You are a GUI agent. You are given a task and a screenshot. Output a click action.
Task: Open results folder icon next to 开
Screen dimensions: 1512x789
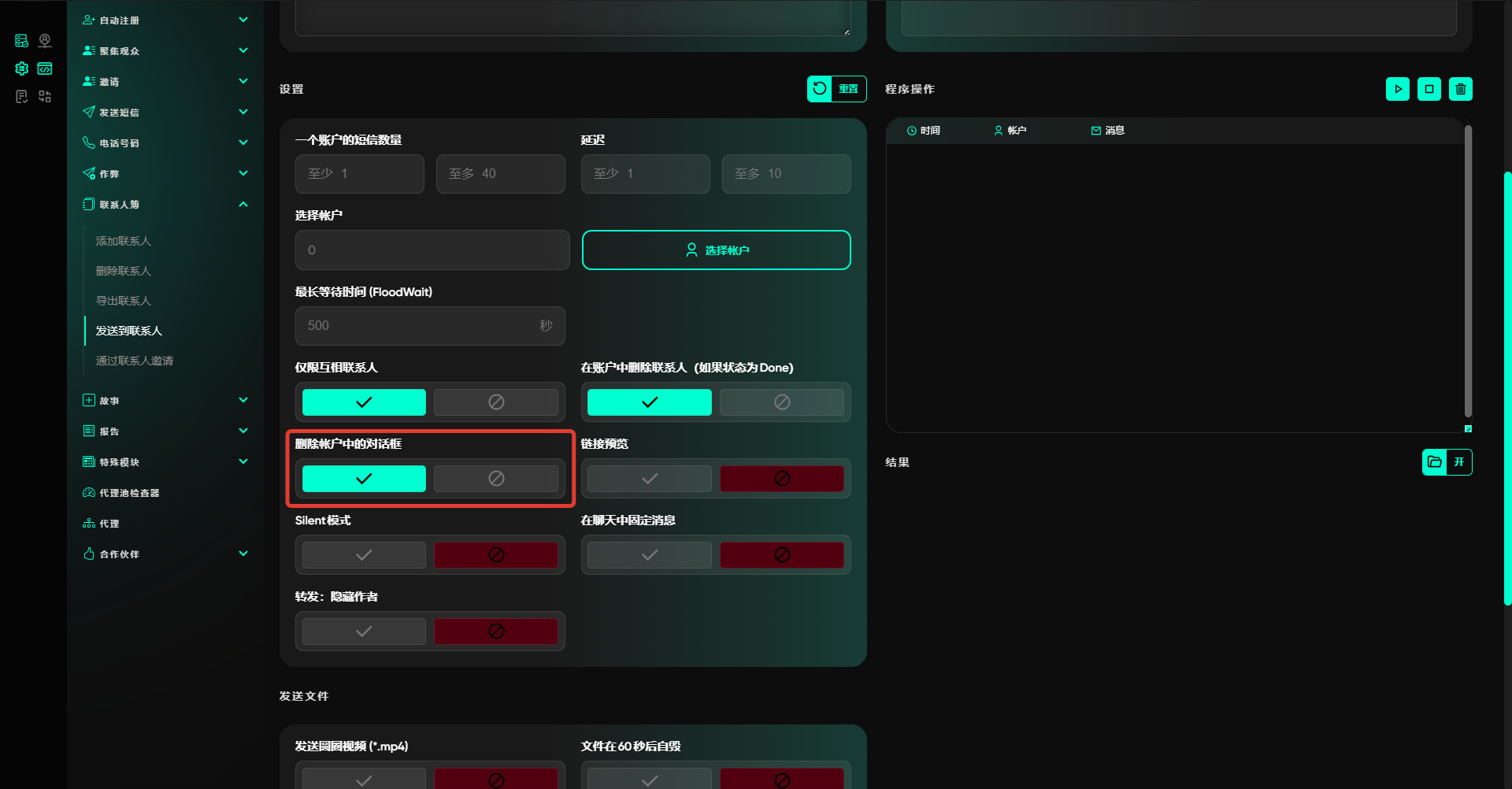1434,462
